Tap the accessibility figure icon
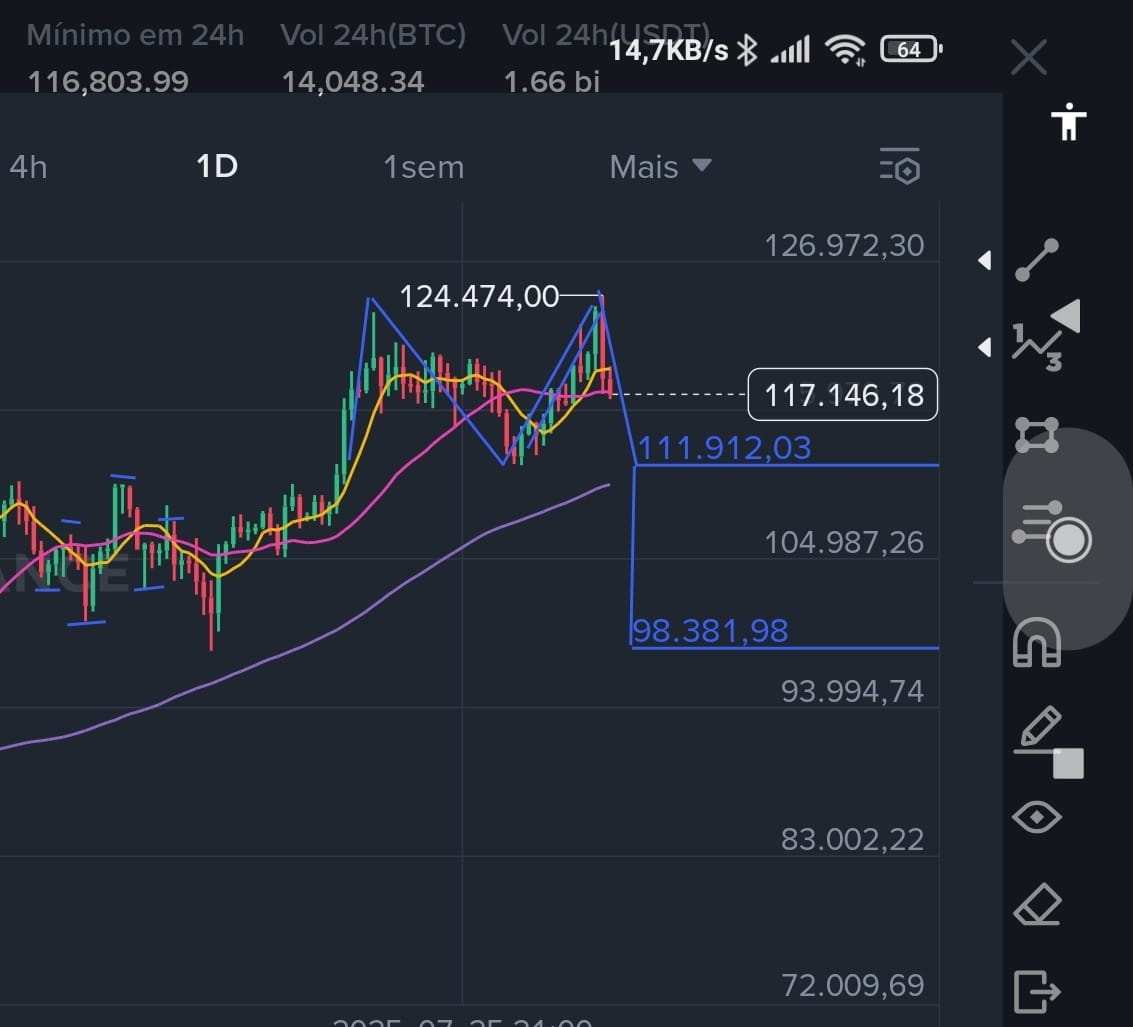The width and height of the screenshot is (1133, 1027). click(x=1069, y=121)
